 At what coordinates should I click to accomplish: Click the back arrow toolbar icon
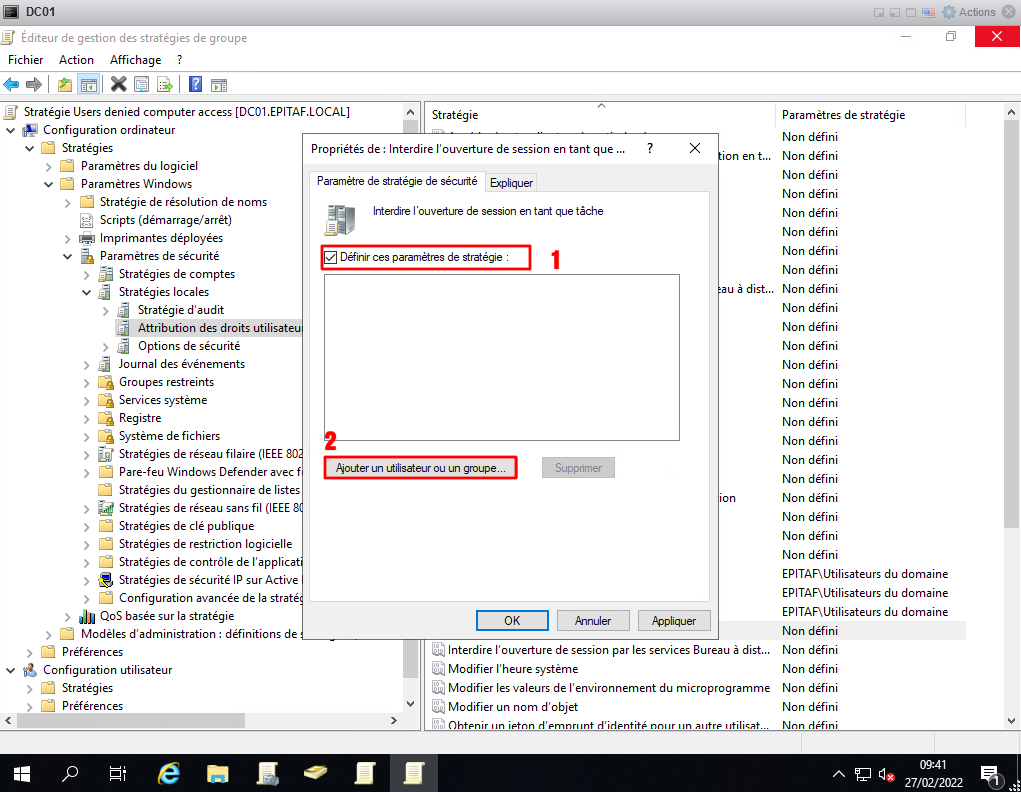tap(12, 84)
